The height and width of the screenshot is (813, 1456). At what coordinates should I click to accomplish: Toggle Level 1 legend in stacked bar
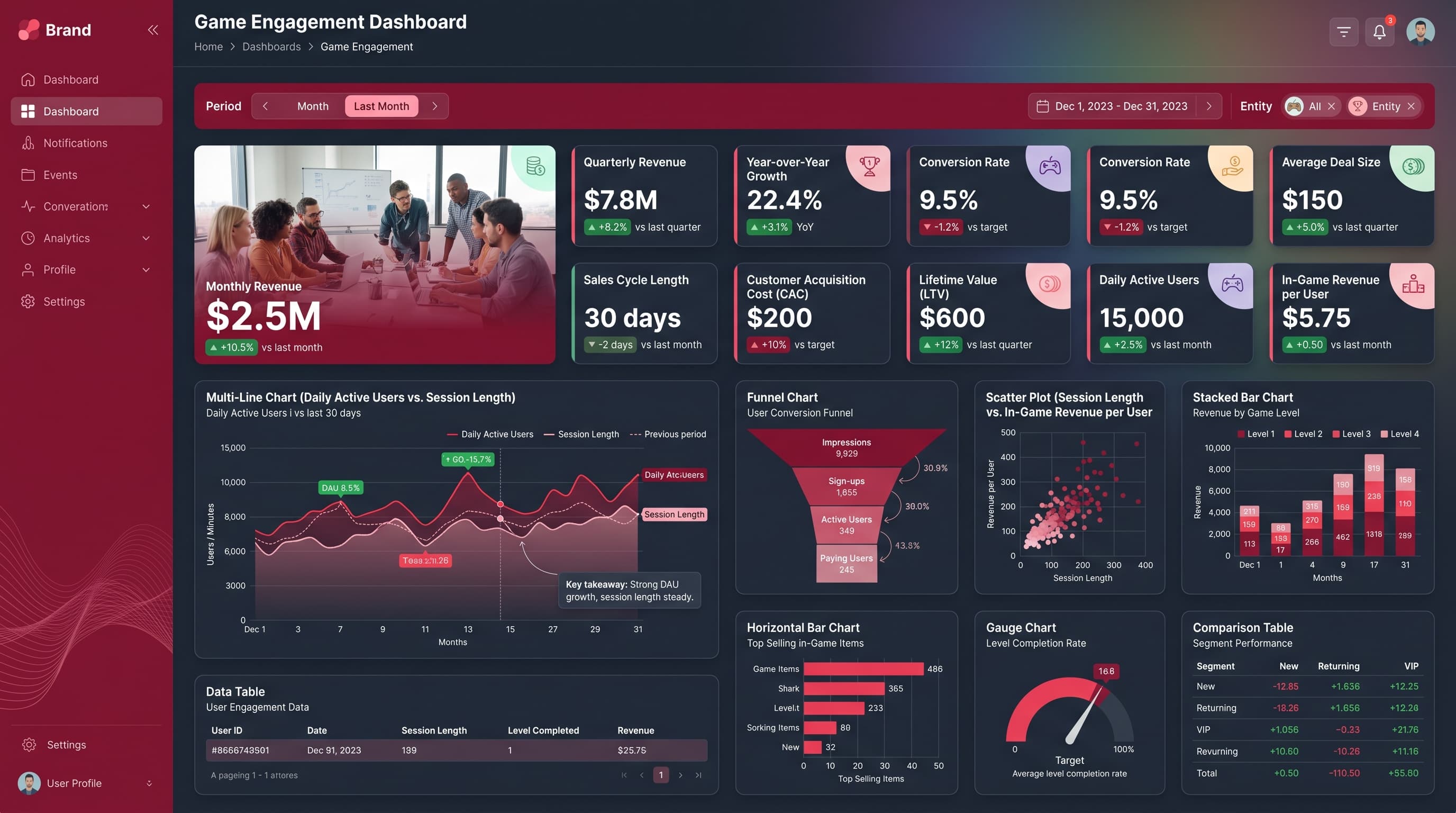pos(1256,434)
